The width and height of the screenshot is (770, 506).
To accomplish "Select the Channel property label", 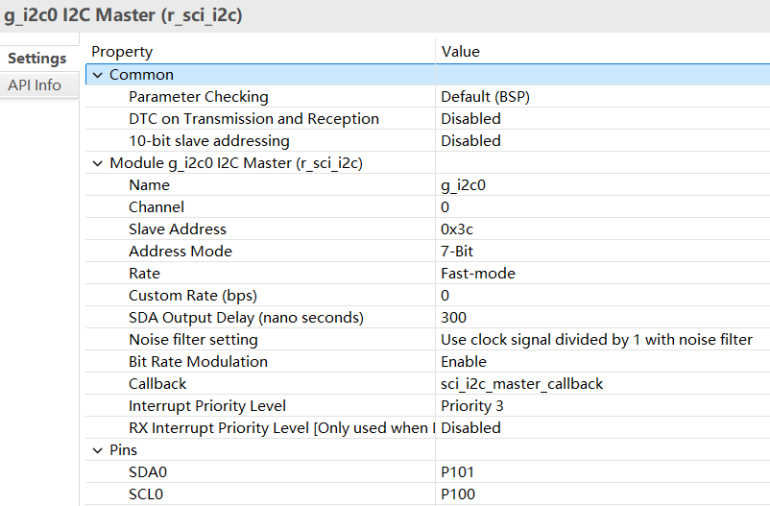I will 157,207.
